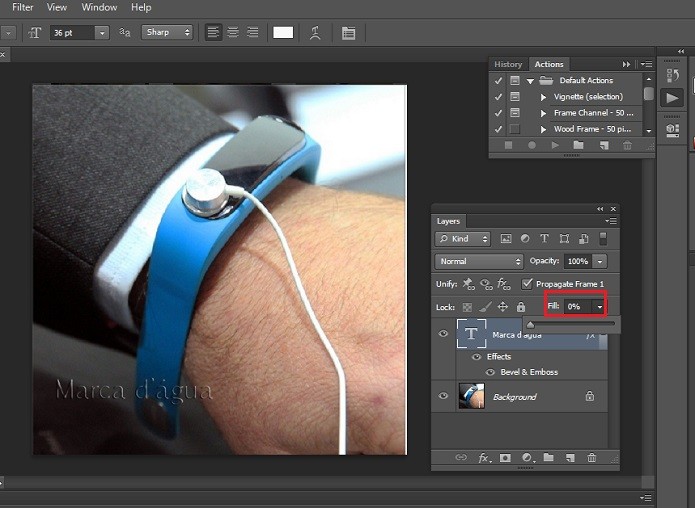Image resolution: width=695 pixels, height=508 pixels.
Task: Hide the Background layer
Action: tap(443, 395)
